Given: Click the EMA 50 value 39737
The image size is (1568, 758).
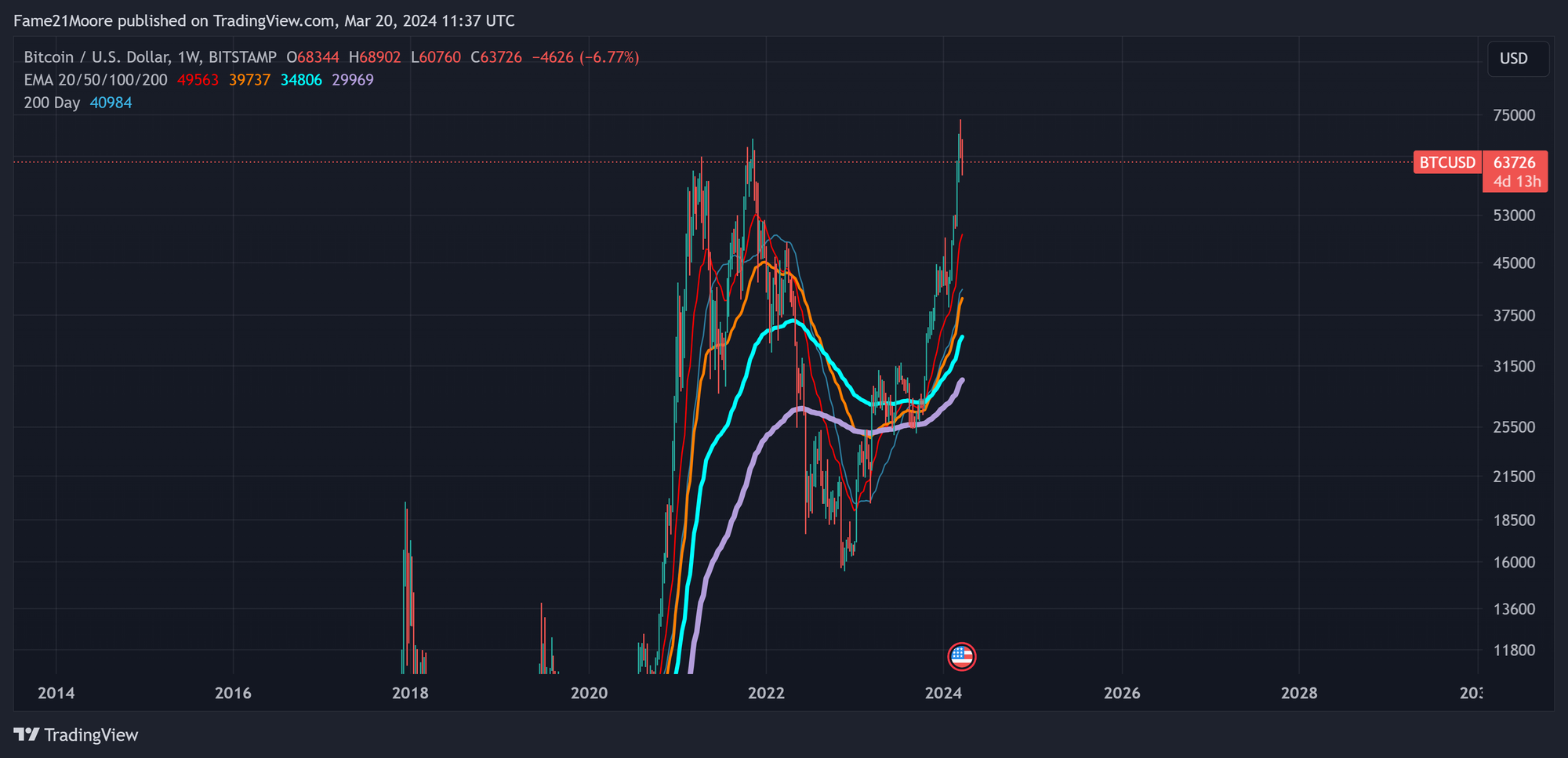Looking at the screenshot, I should point(249,80).
